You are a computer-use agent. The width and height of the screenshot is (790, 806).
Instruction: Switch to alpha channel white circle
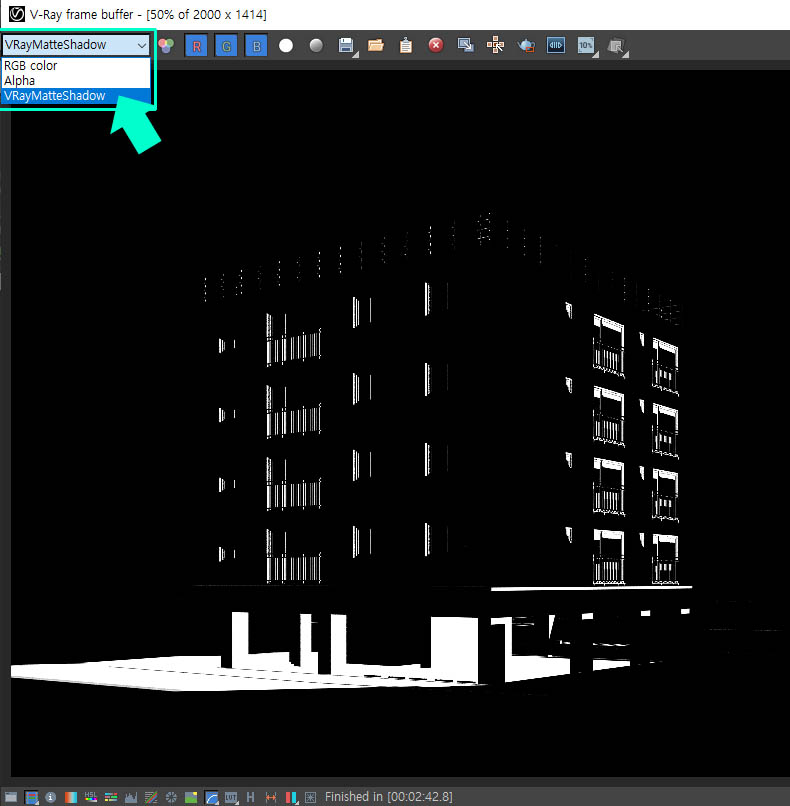pos(286,46)
